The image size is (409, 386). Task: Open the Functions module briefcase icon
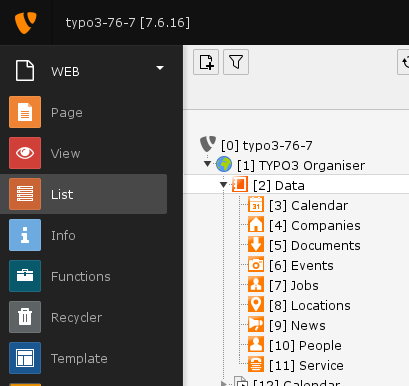25,276
